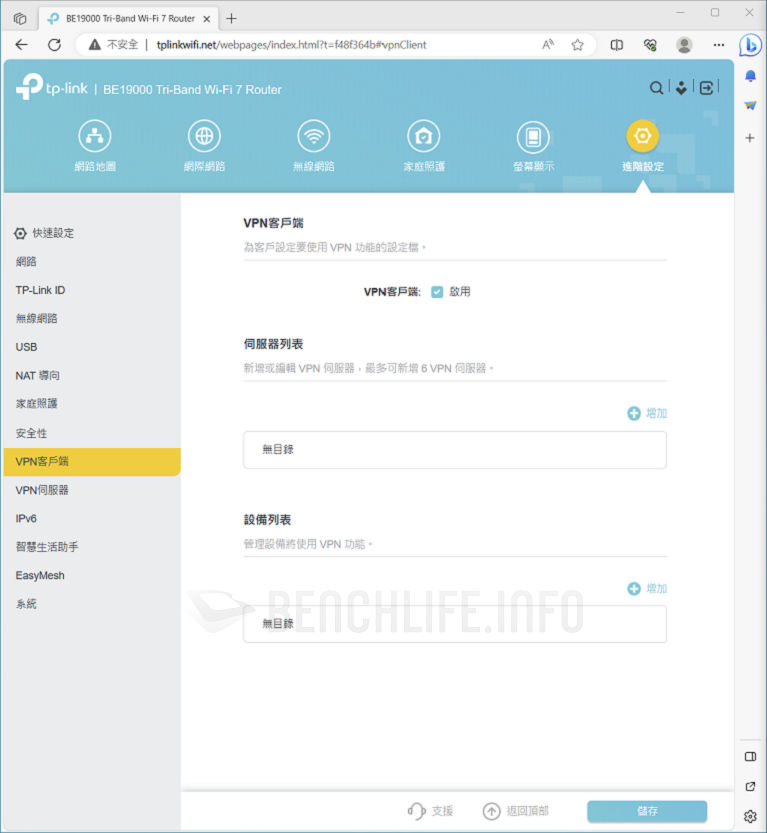Click the external link icon in Edge sidebar
Screen dimensions: 767x833
(x=750, y=786)
